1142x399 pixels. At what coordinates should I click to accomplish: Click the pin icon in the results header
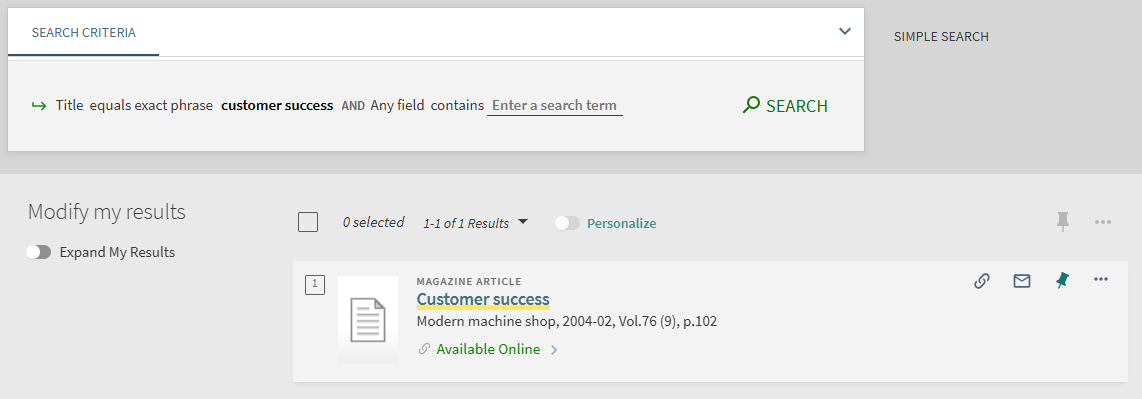1063,222
